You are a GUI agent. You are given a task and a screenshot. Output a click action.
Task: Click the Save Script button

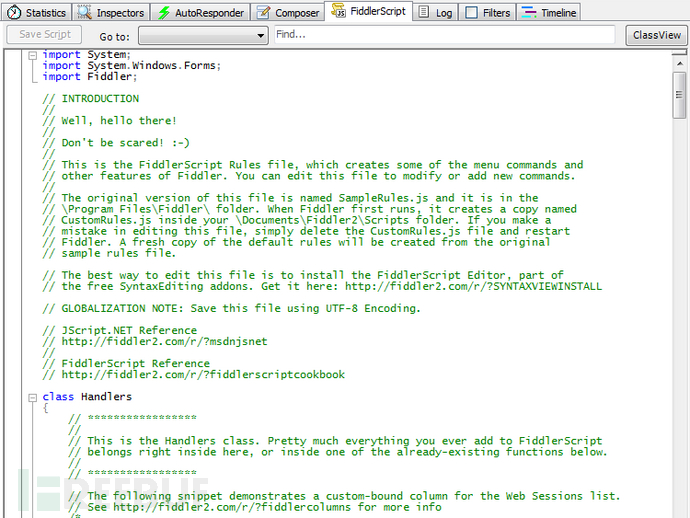(x=44, y=34)
